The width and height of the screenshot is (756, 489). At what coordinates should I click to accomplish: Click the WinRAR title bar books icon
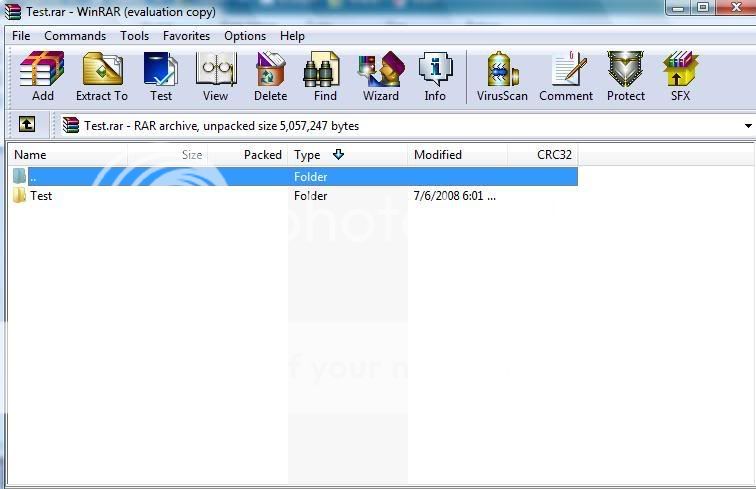pos(13,11)
